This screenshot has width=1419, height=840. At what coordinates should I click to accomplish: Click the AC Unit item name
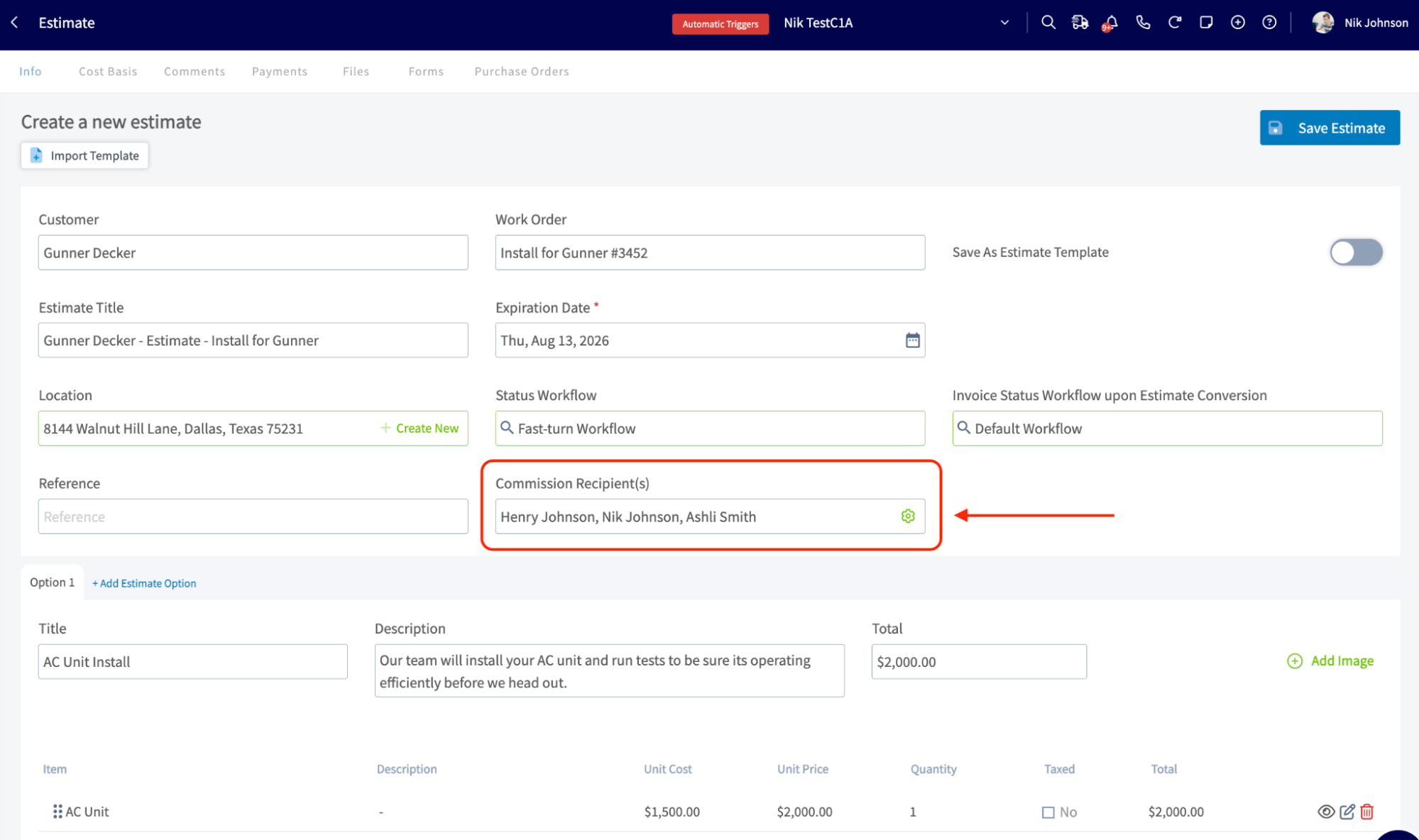click(87, 812)
